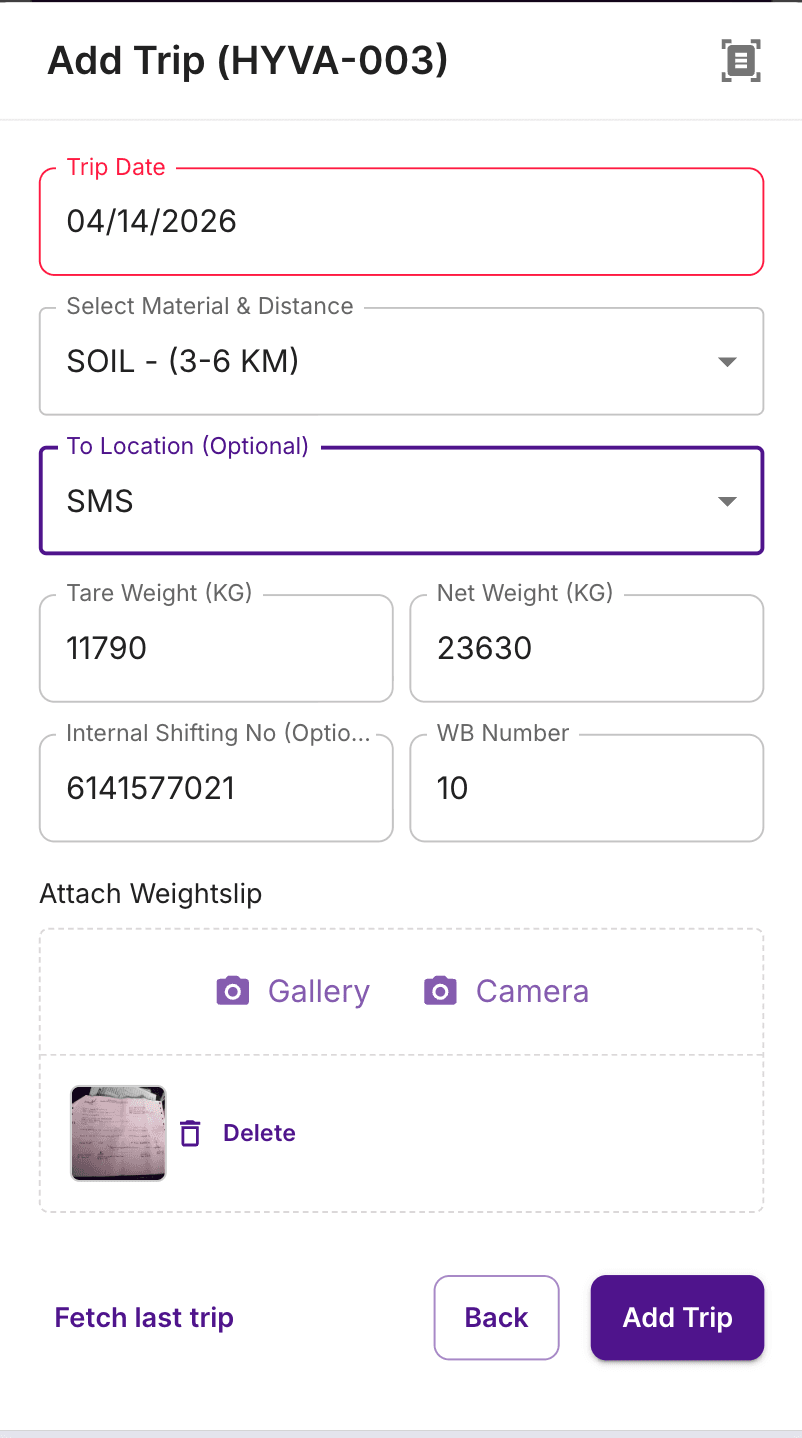Expand the To Location dropdown arrow
This screenshot has height=1438, width=802.
click(728, 501)
